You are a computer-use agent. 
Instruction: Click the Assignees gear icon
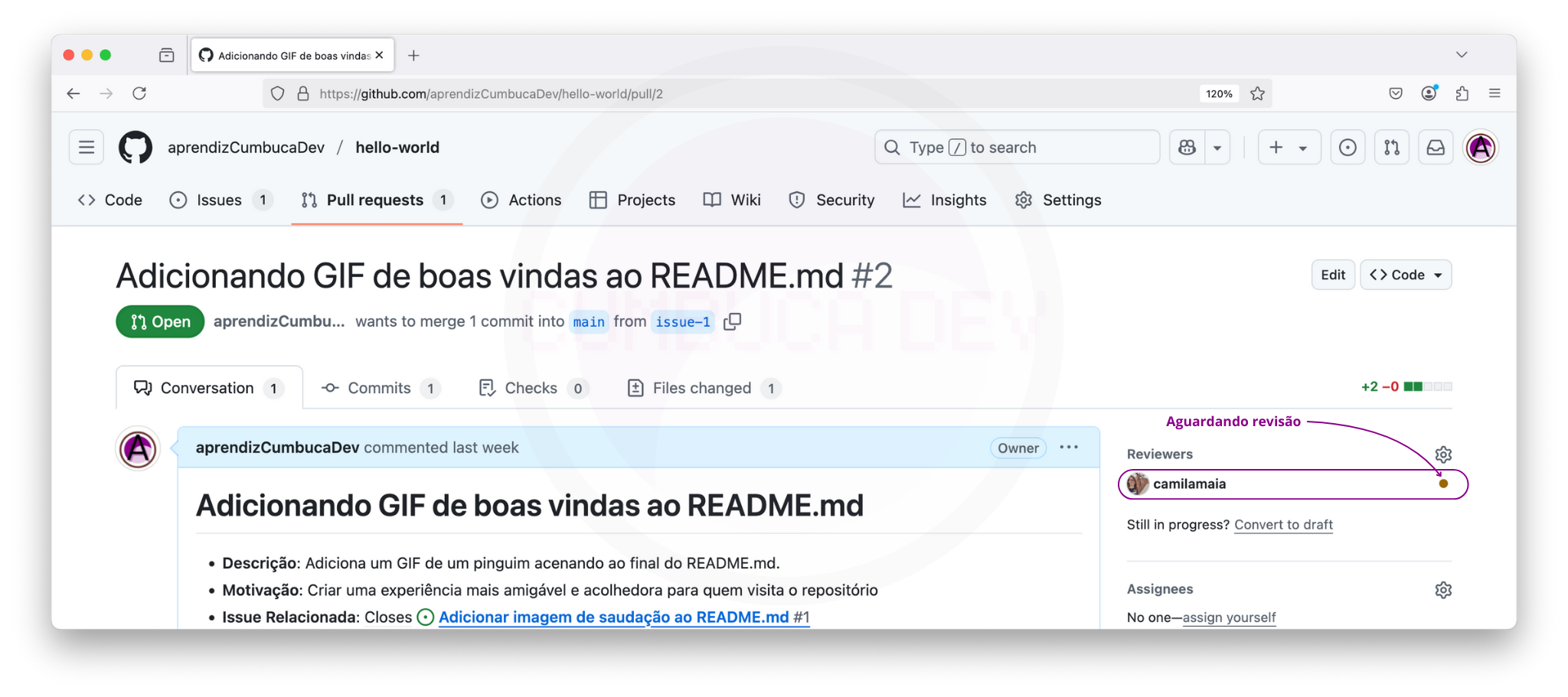pyautogui.click(x=1443, y=590)
